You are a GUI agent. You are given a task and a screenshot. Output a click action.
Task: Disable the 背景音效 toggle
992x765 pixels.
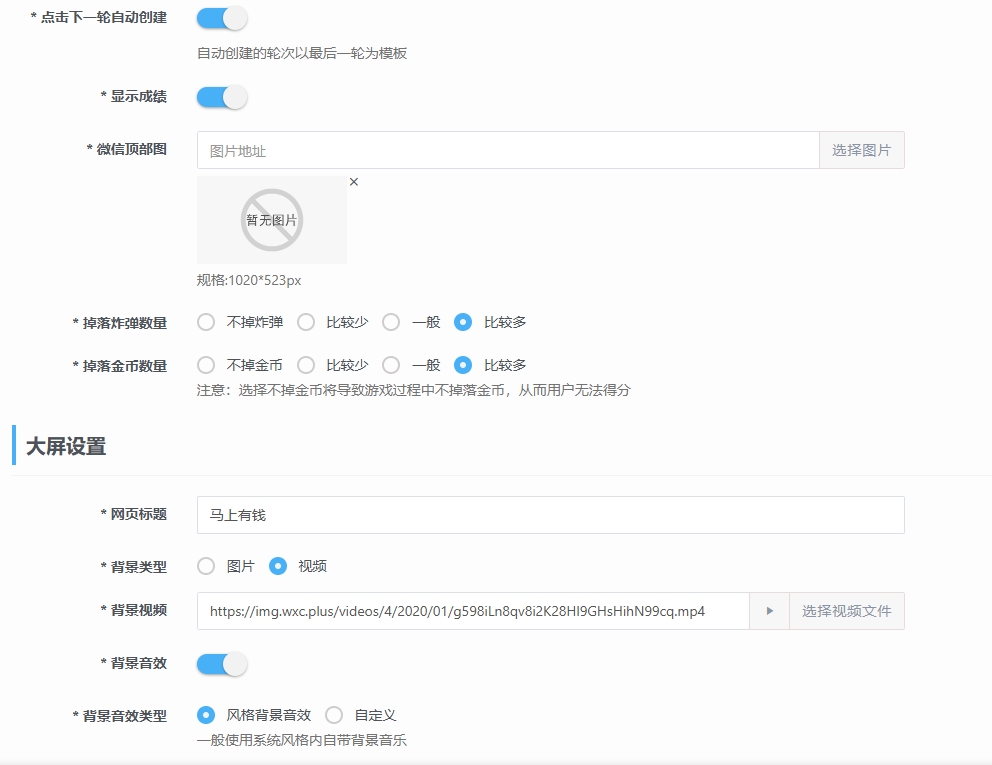click(x=221, y=663)
